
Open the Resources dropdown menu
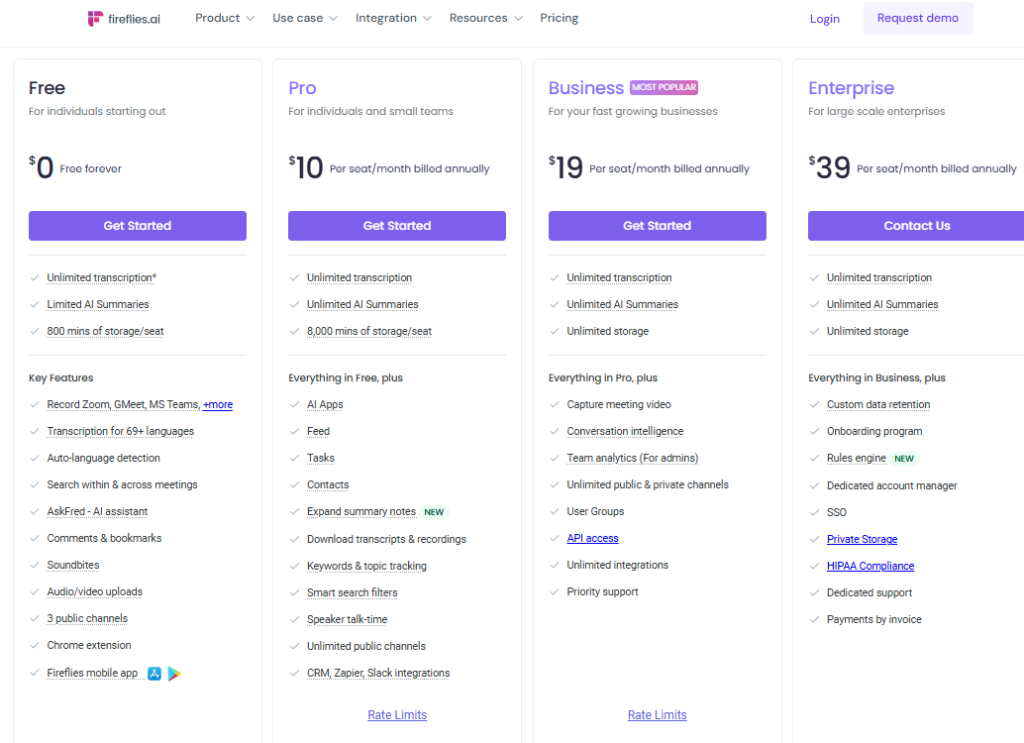(x=485, y=18)
